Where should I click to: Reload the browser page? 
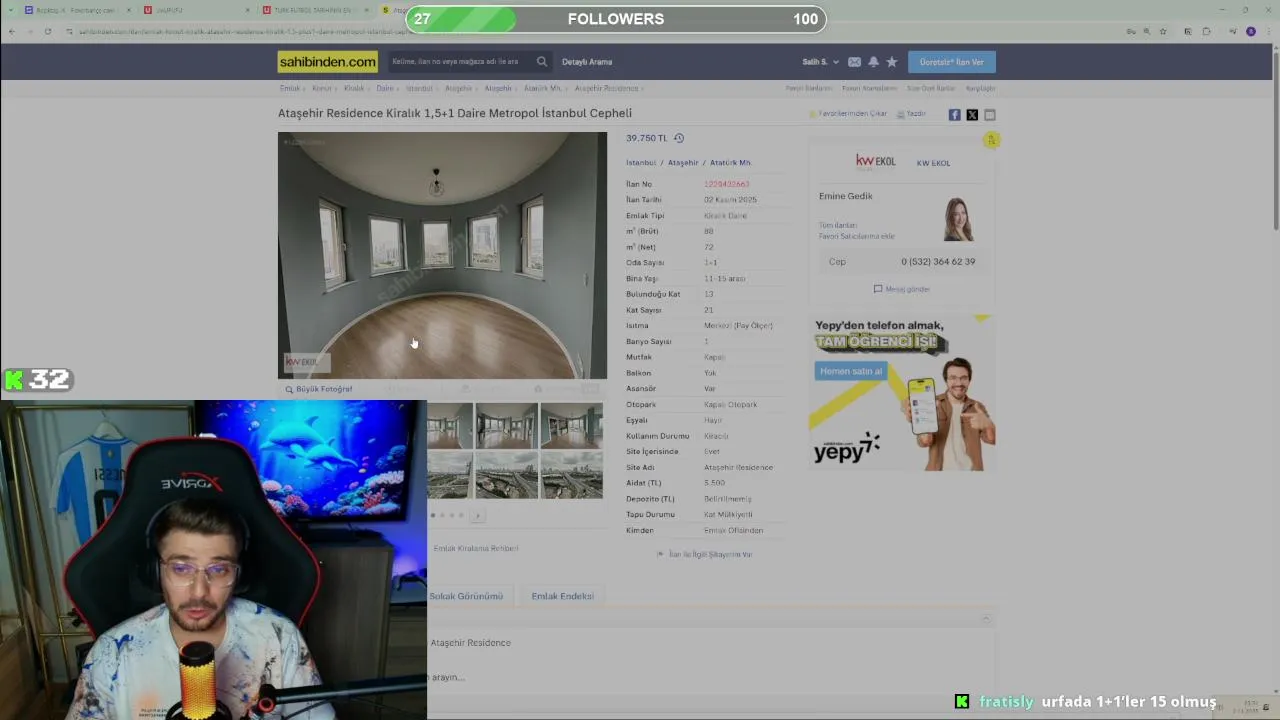[47, 32]
